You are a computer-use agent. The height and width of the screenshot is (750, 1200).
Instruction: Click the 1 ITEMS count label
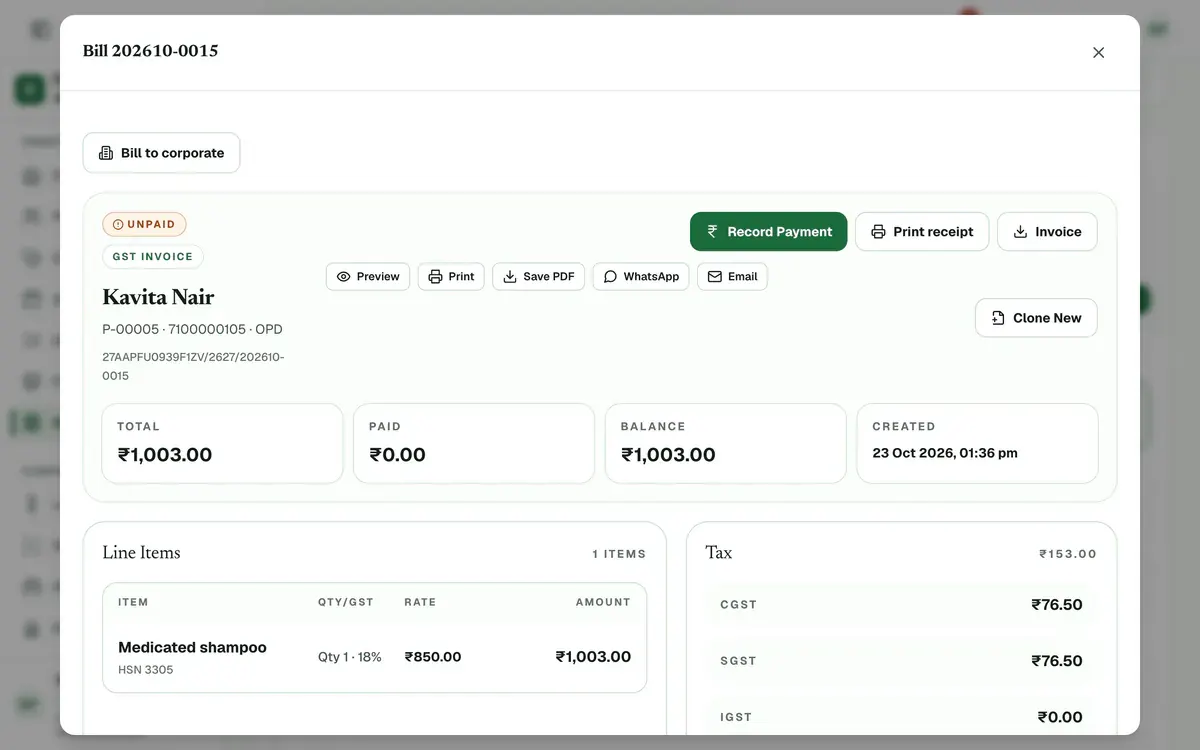point(619,554)
